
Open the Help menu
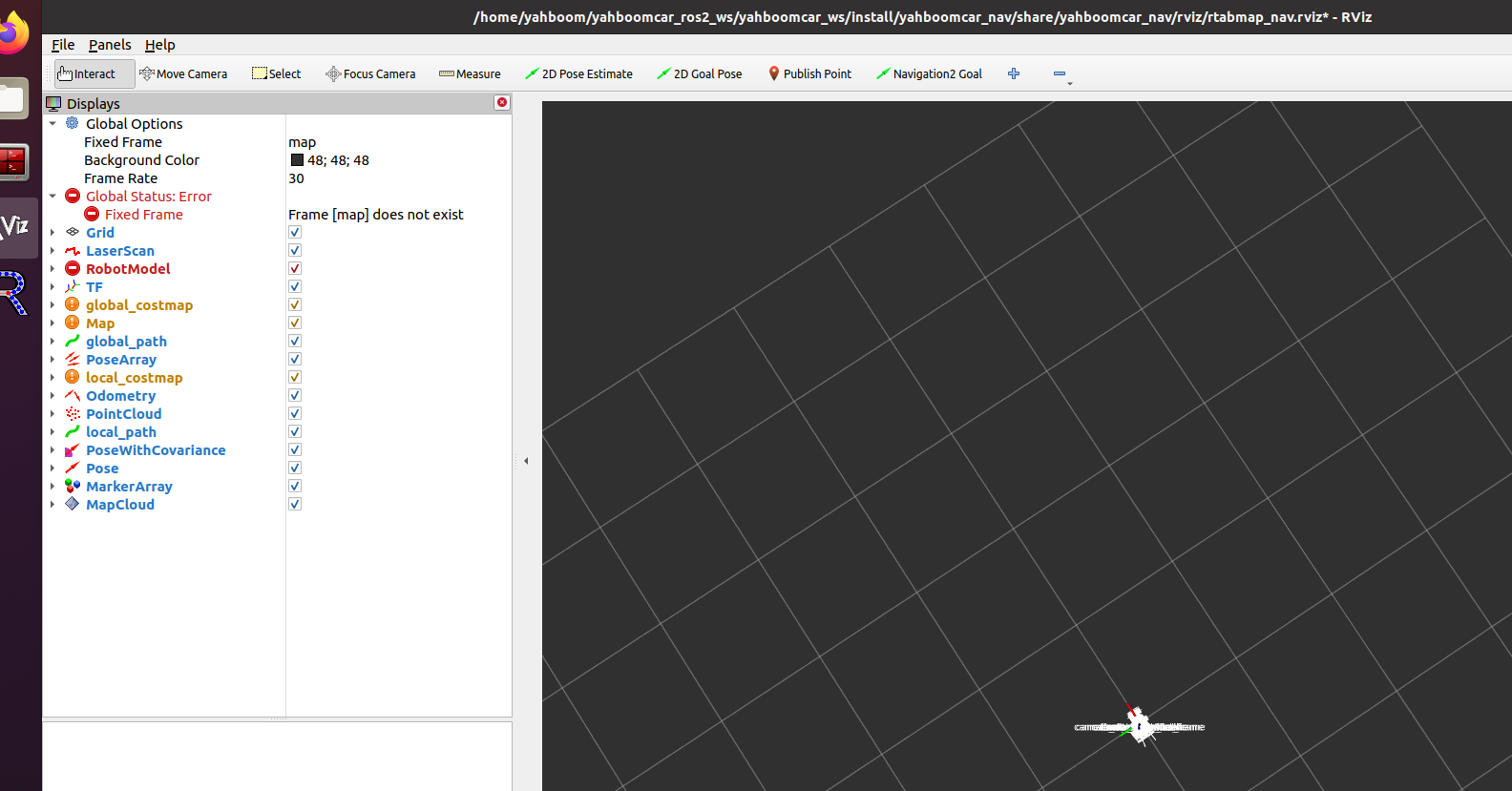pyautogui.click(x=159, y=45)
